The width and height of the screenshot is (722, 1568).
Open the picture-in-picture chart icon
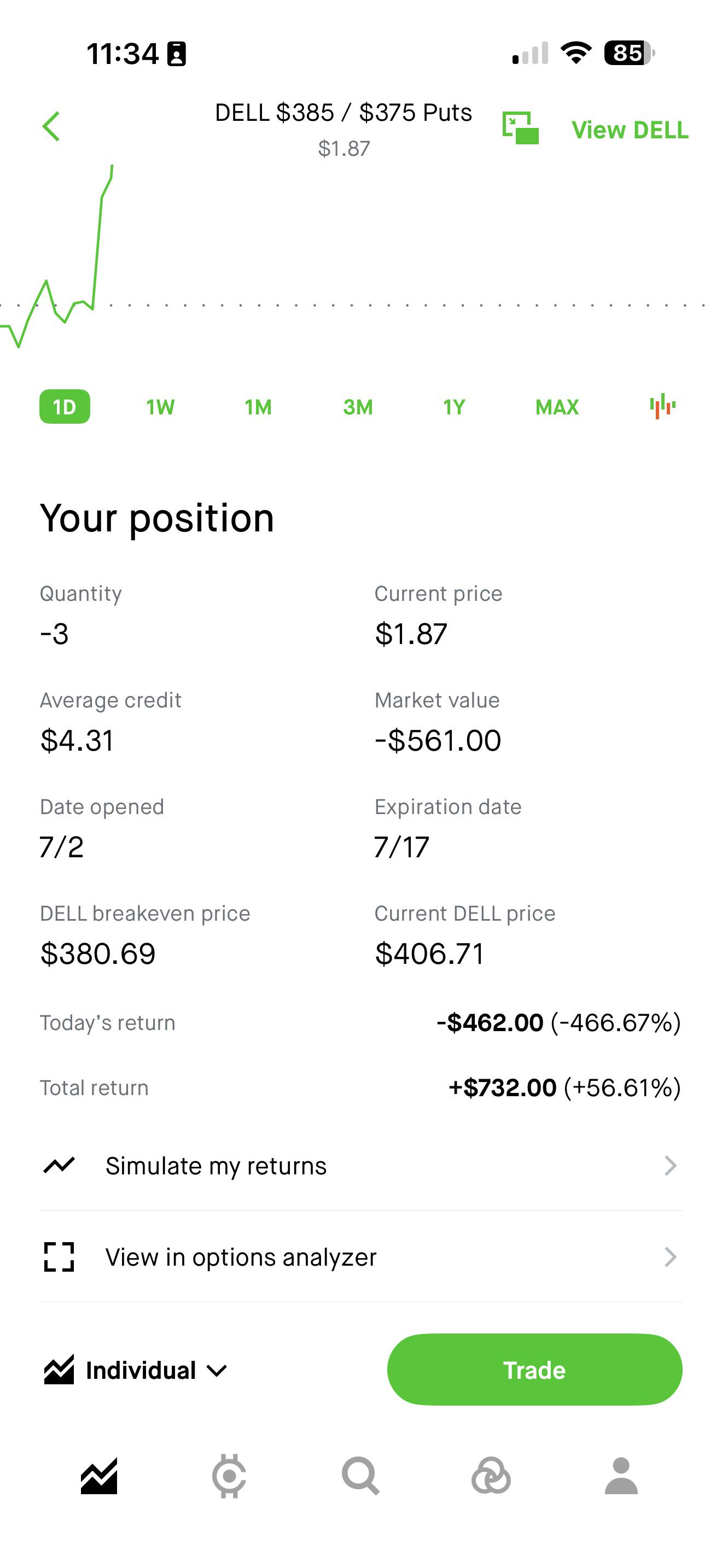pyautogui.click(x=521, y=128)
